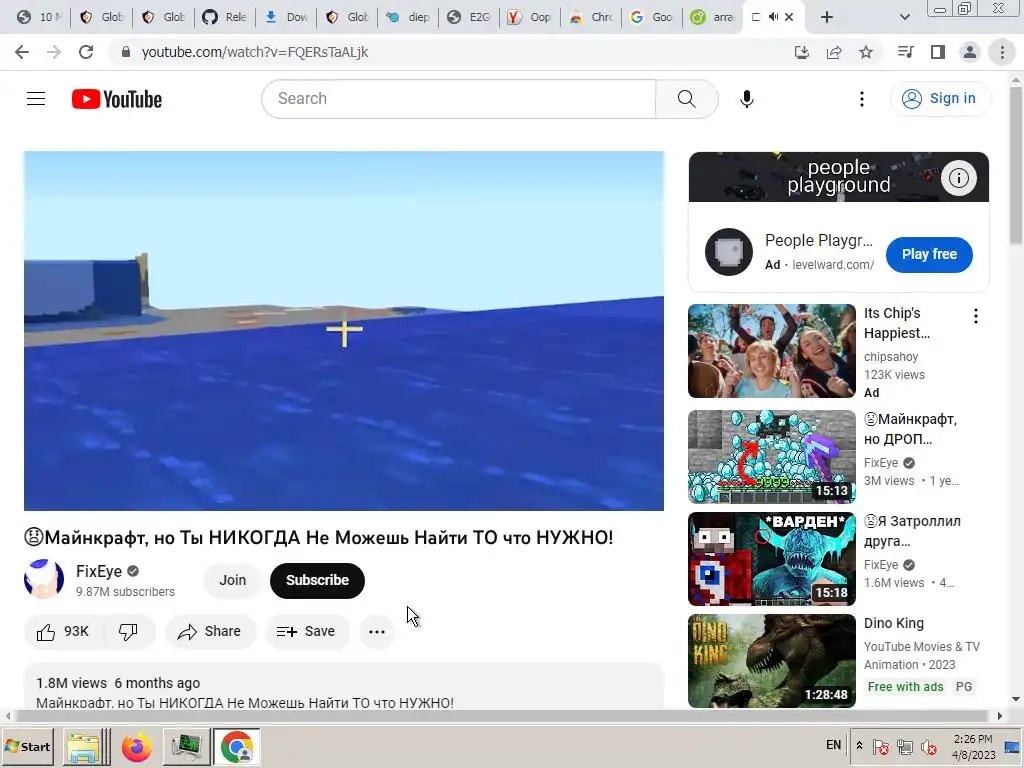Open the Dino King movie thumbnail
This screenshot has height=768, width=1024.
point(772,661)
